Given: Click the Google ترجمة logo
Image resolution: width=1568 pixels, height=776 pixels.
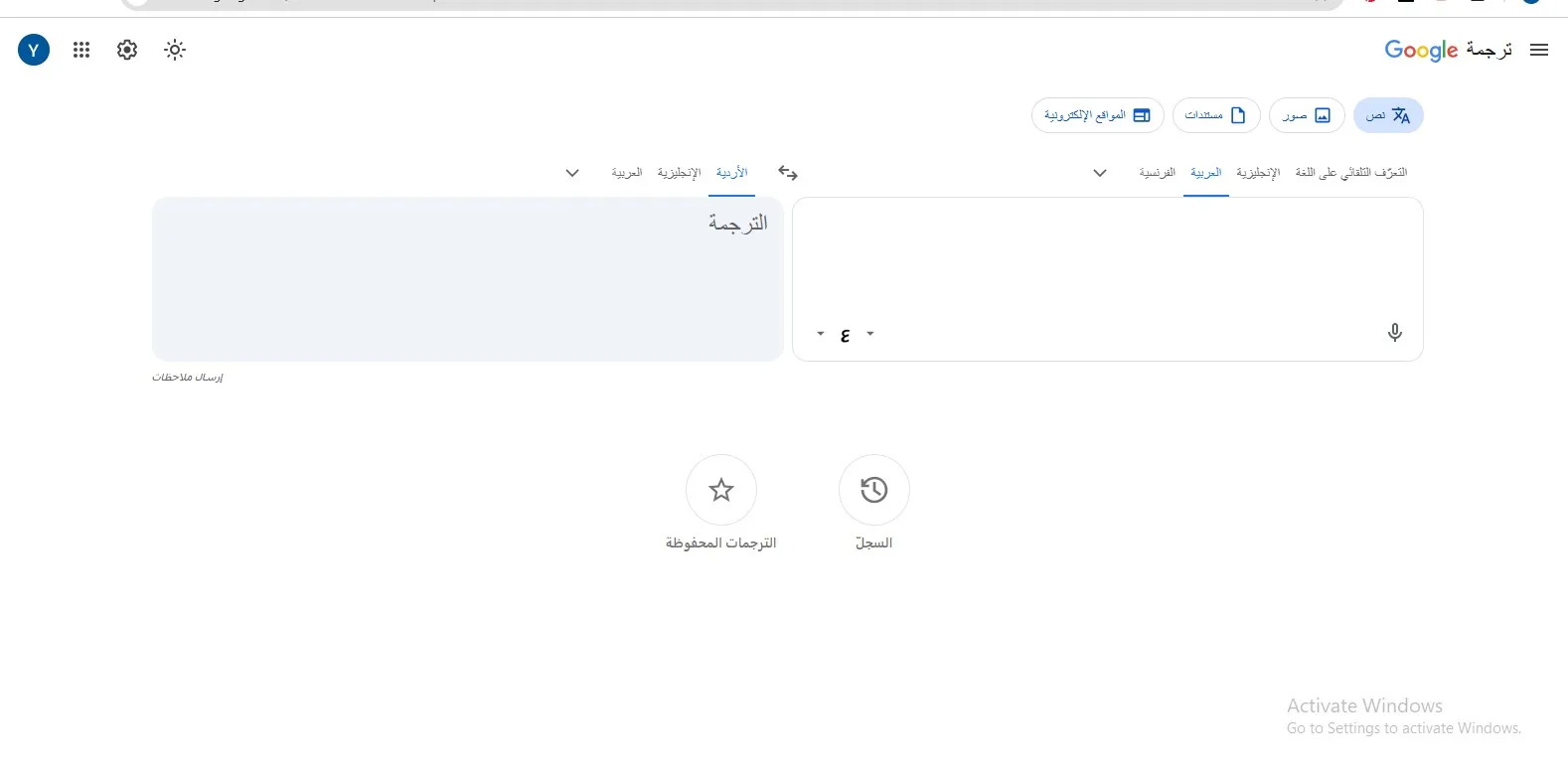Looking at the screenshot, I should point(1449,50).
